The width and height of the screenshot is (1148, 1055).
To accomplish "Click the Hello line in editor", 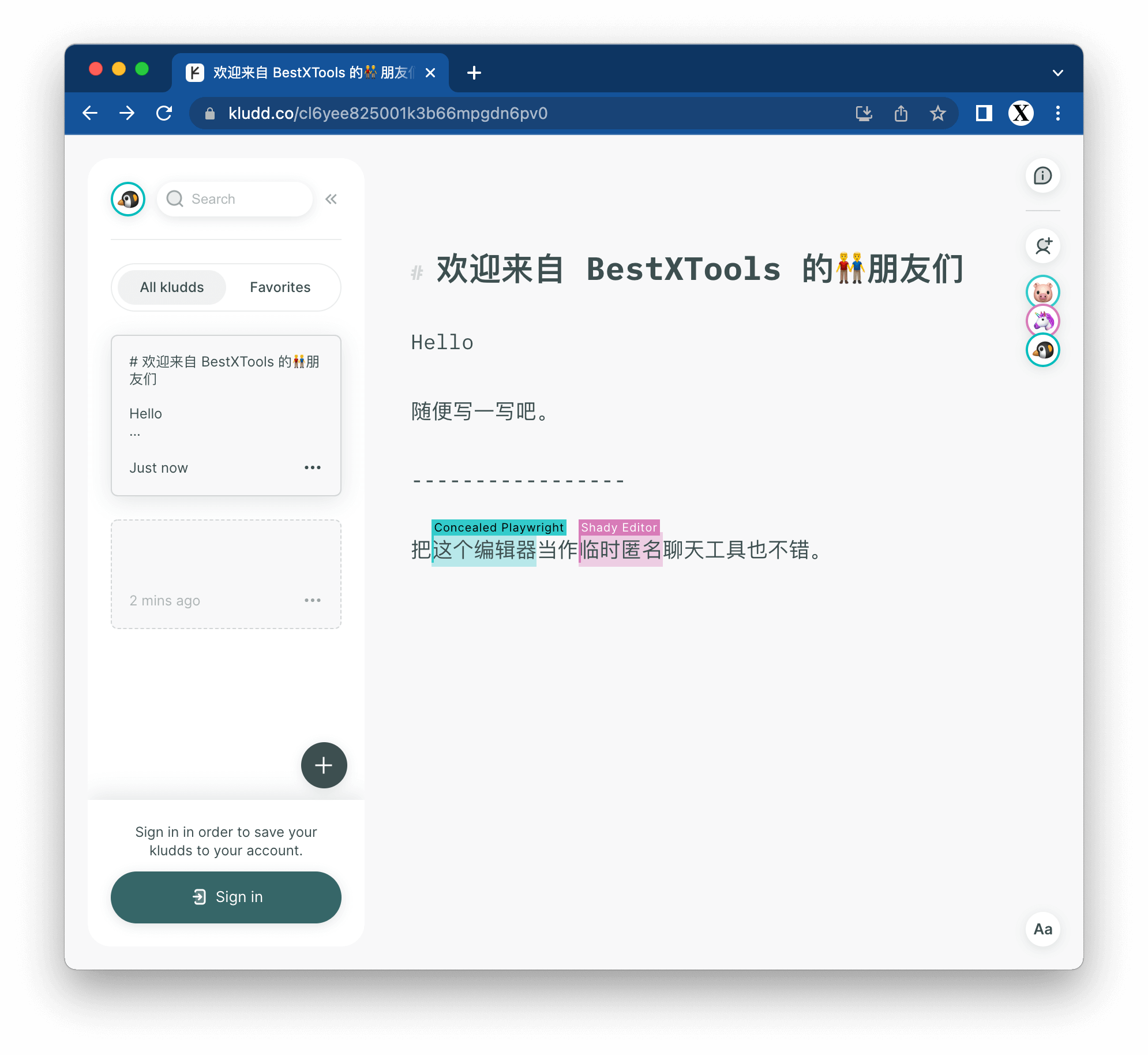I will coord(442,343).
